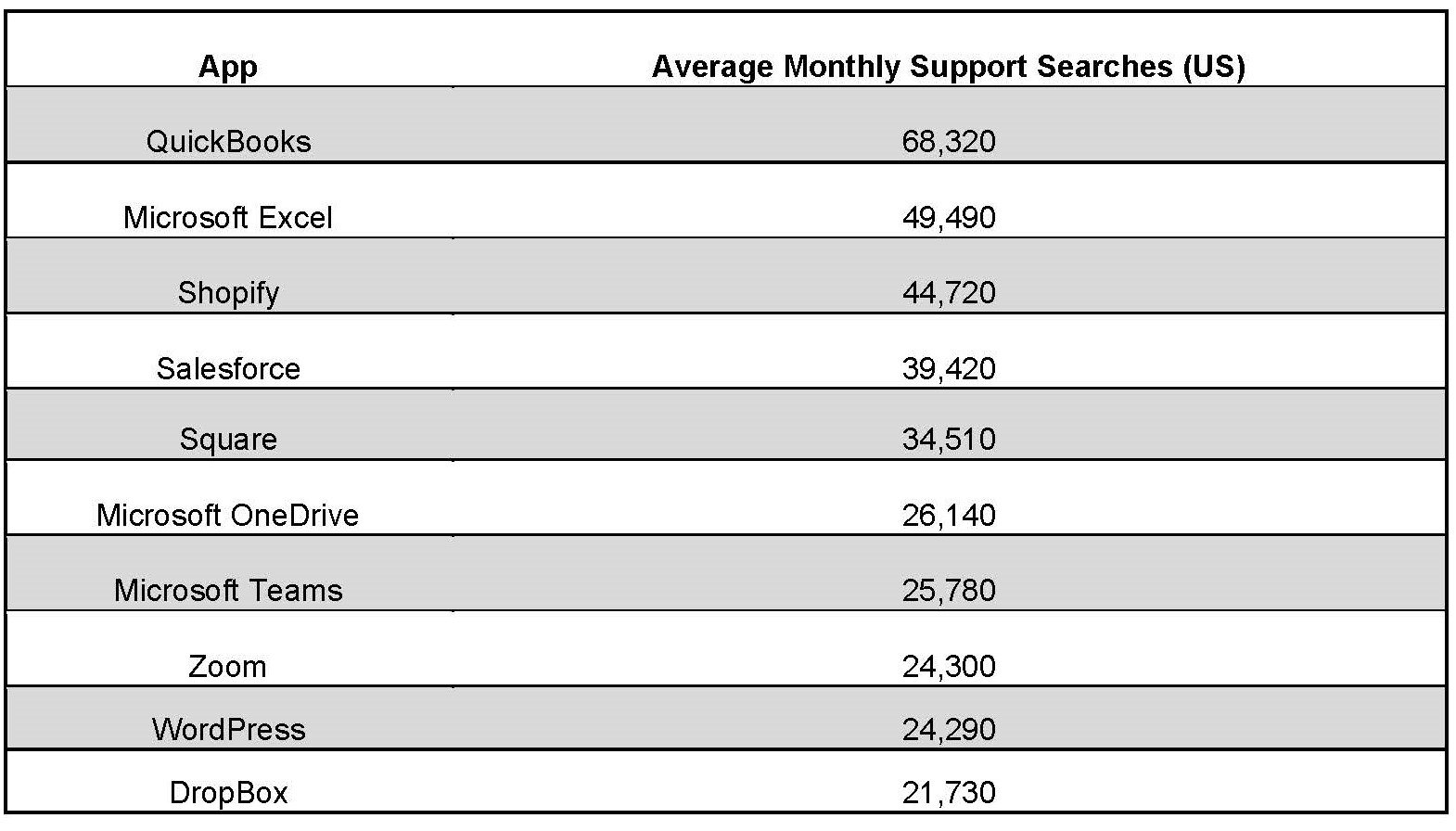Select the 49,490 value cell
Screen dimensions: 1456x831
click(x=949, y=218)
